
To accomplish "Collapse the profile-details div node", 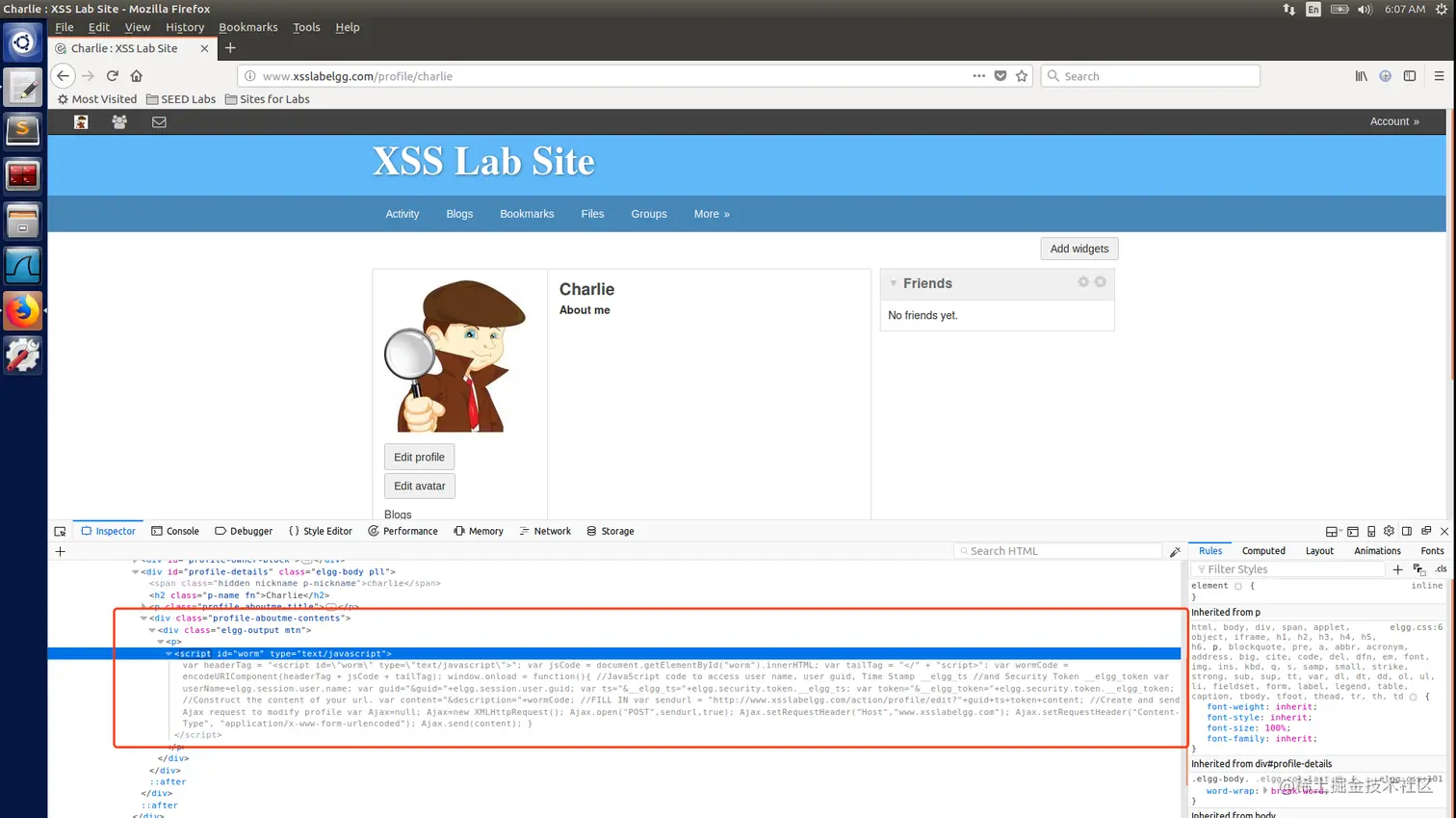I will coord(135,571).
